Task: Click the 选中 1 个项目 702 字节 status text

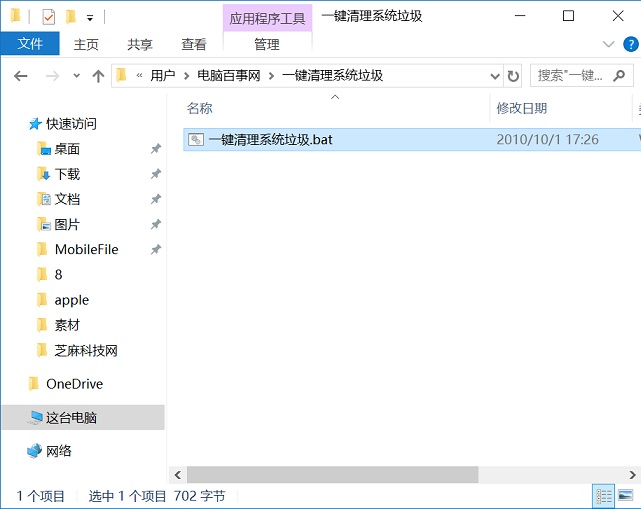Action: (157, 496)
